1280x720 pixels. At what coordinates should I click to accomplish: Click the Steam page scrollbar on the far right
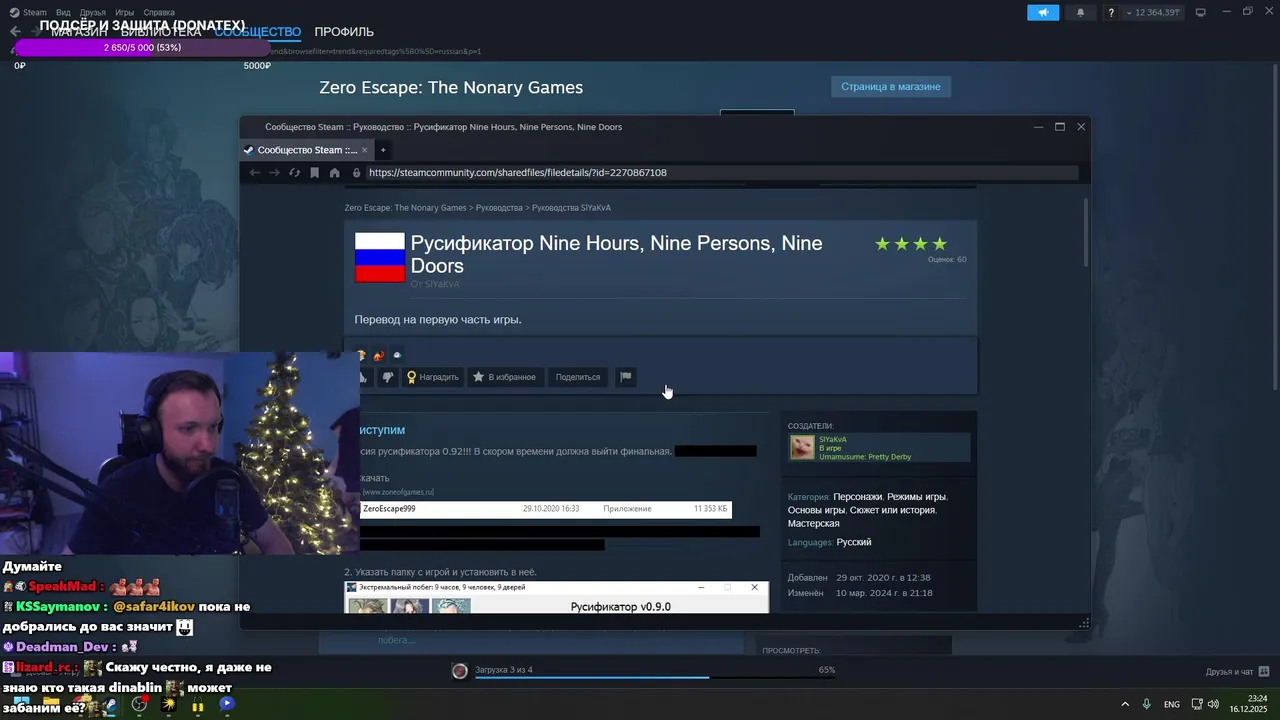(1275, 227)
